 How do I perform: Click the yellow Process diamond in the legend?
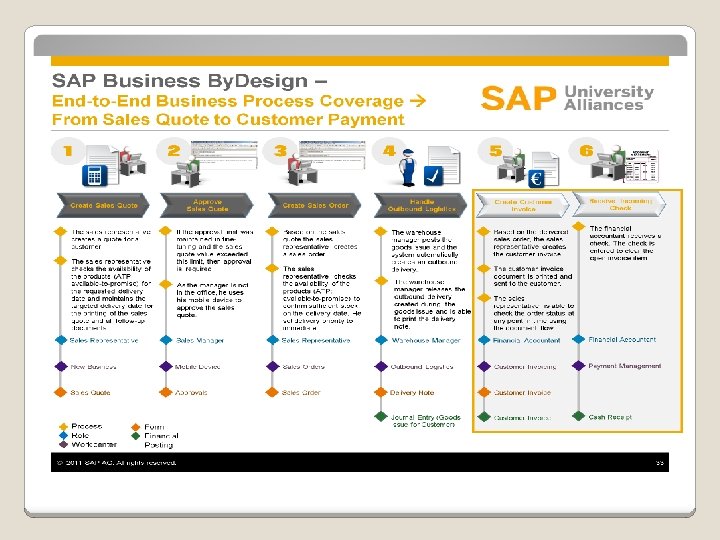click(63, 427)
